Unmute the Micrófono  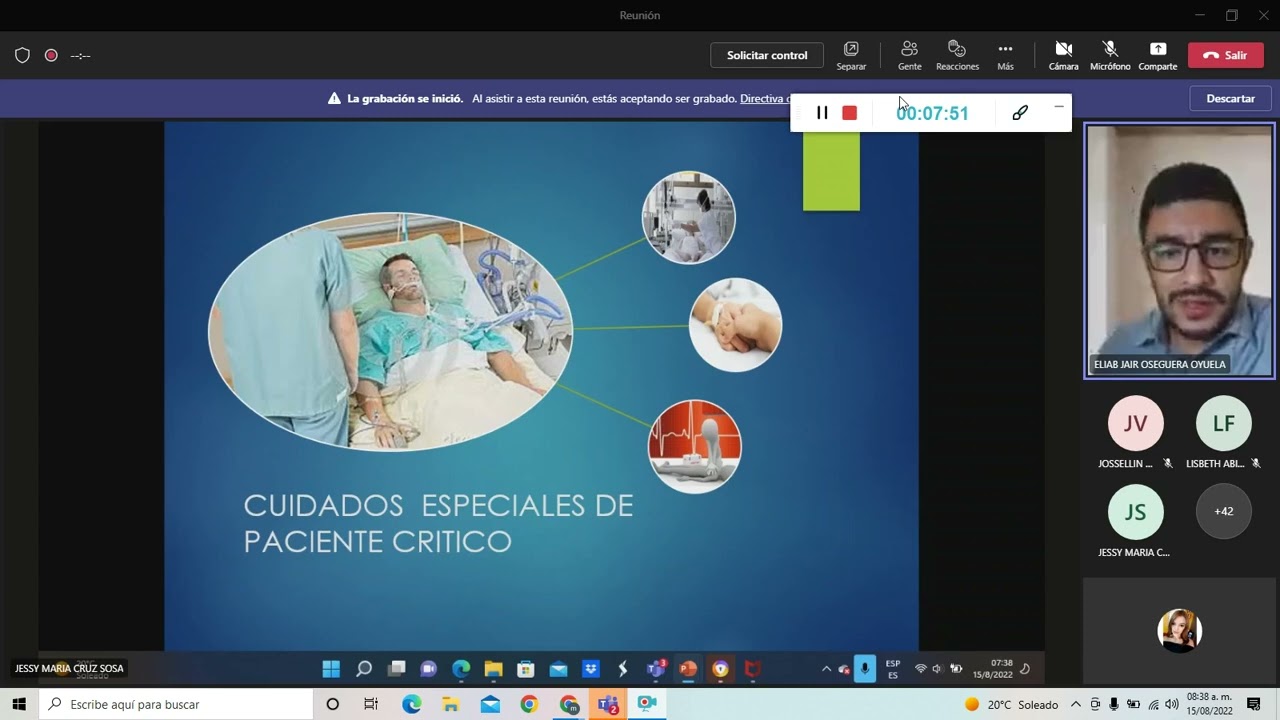pos(1110,55)
